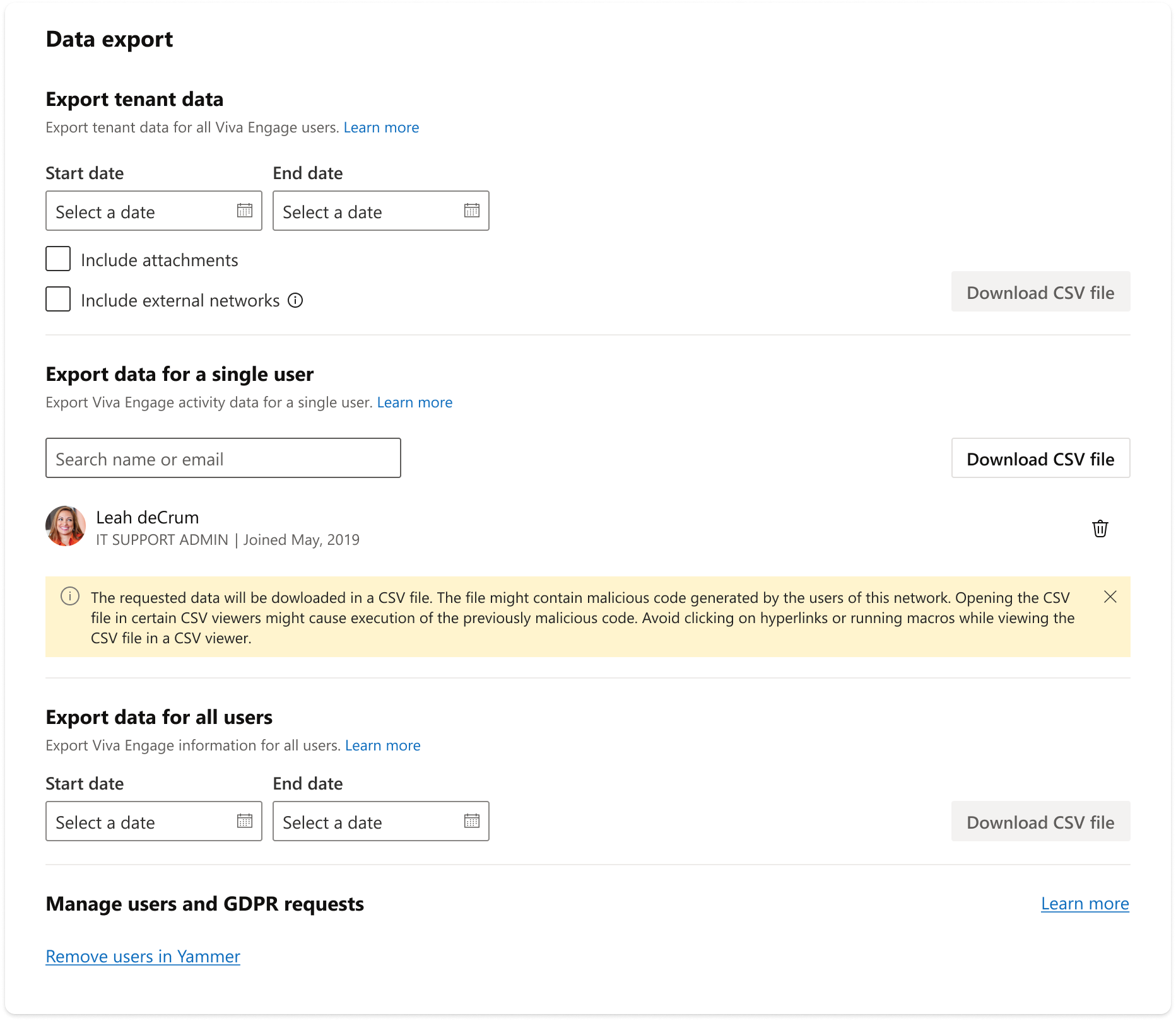The width and height of the screenshot is (1176, 1021).
Task: Click the info icon in warning banner
Action: tap(70, 596)
